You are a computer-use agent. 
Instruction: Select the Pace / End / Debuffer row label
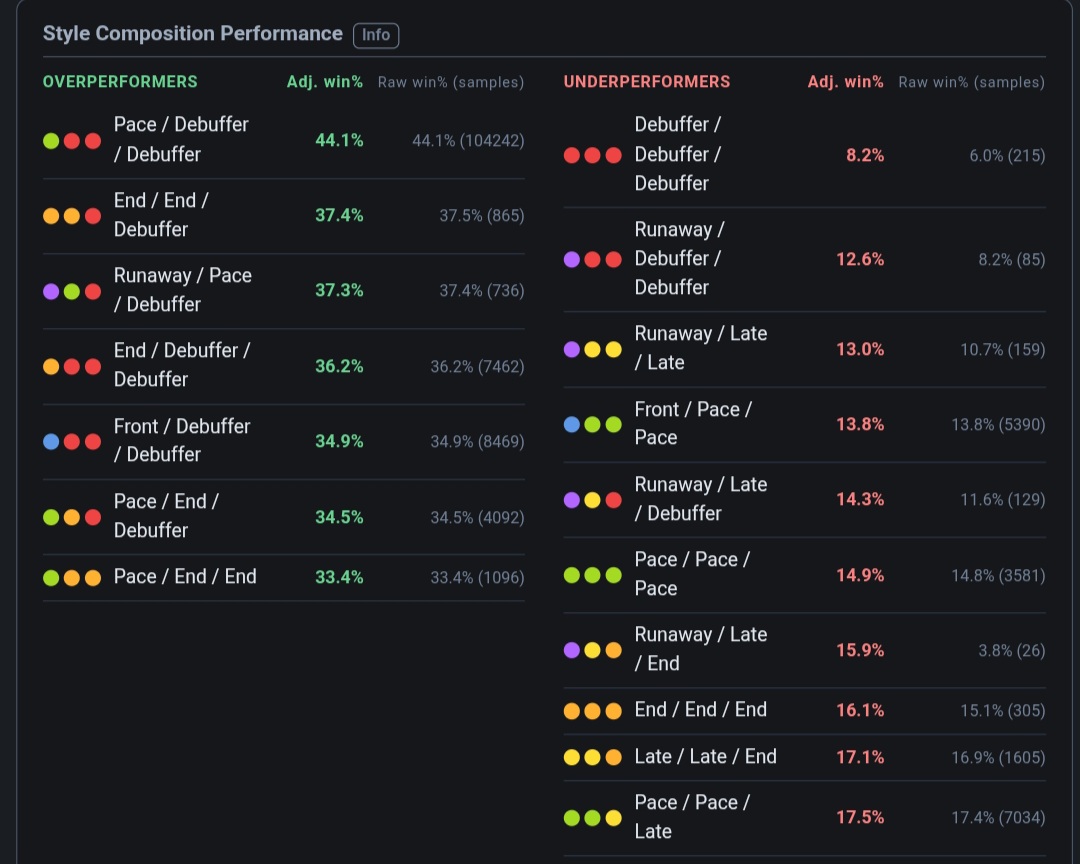[x=166, y=515]
